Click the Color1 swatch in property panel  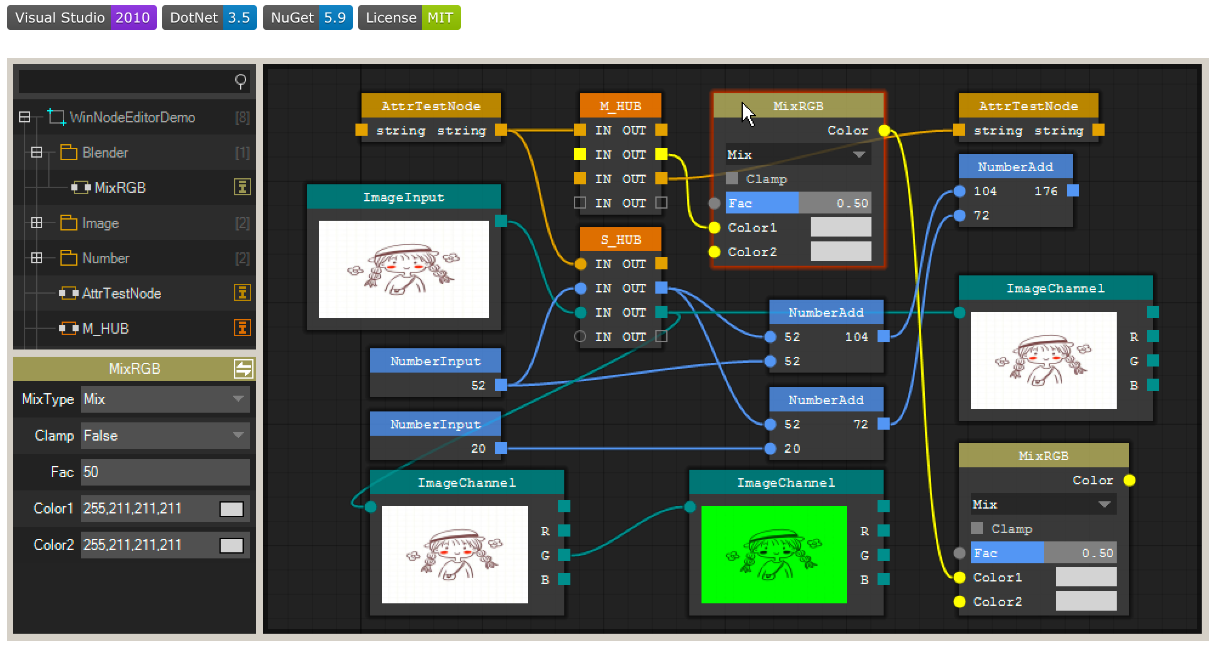point(231,509)
